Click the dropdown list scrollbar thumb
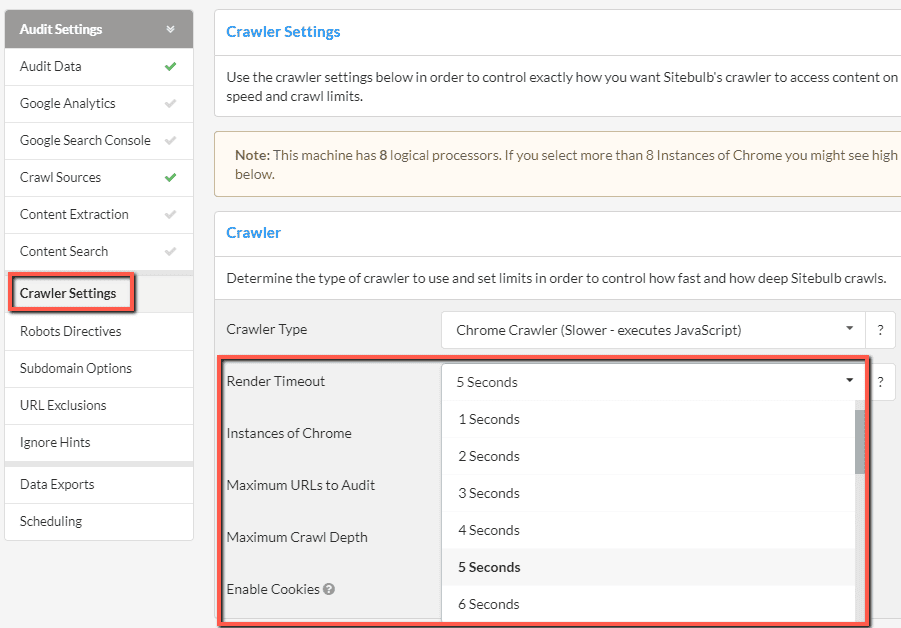This screenshot has width=901, height=628. (x=860, y=440)
